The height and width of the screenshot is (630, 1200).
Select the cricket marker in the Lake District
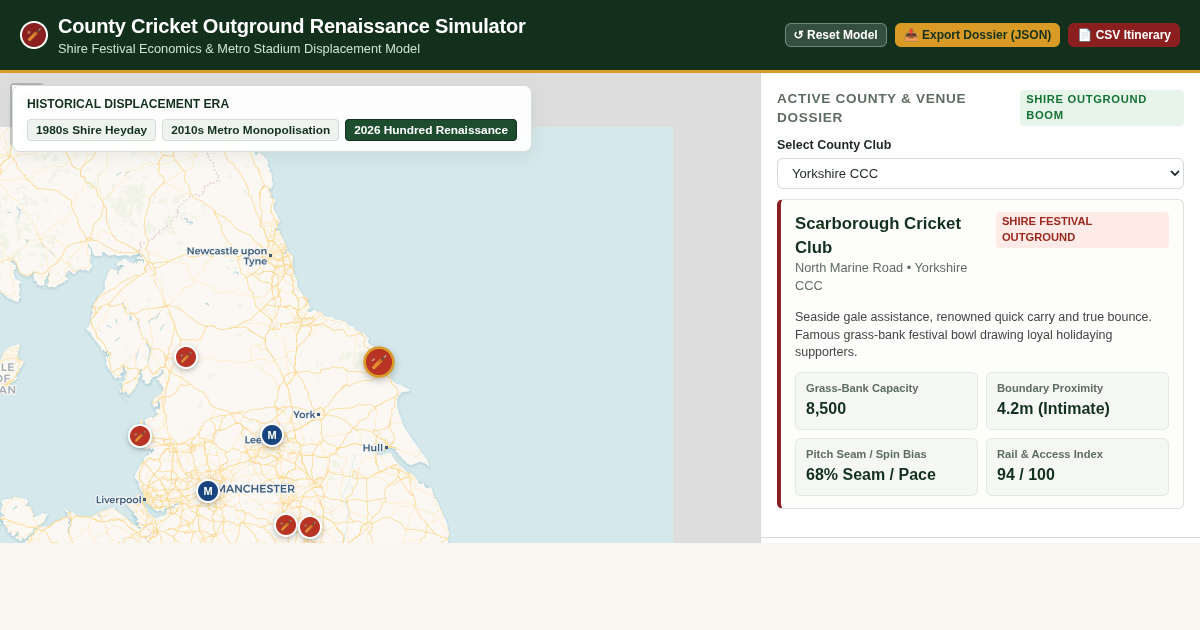[186, 357]
